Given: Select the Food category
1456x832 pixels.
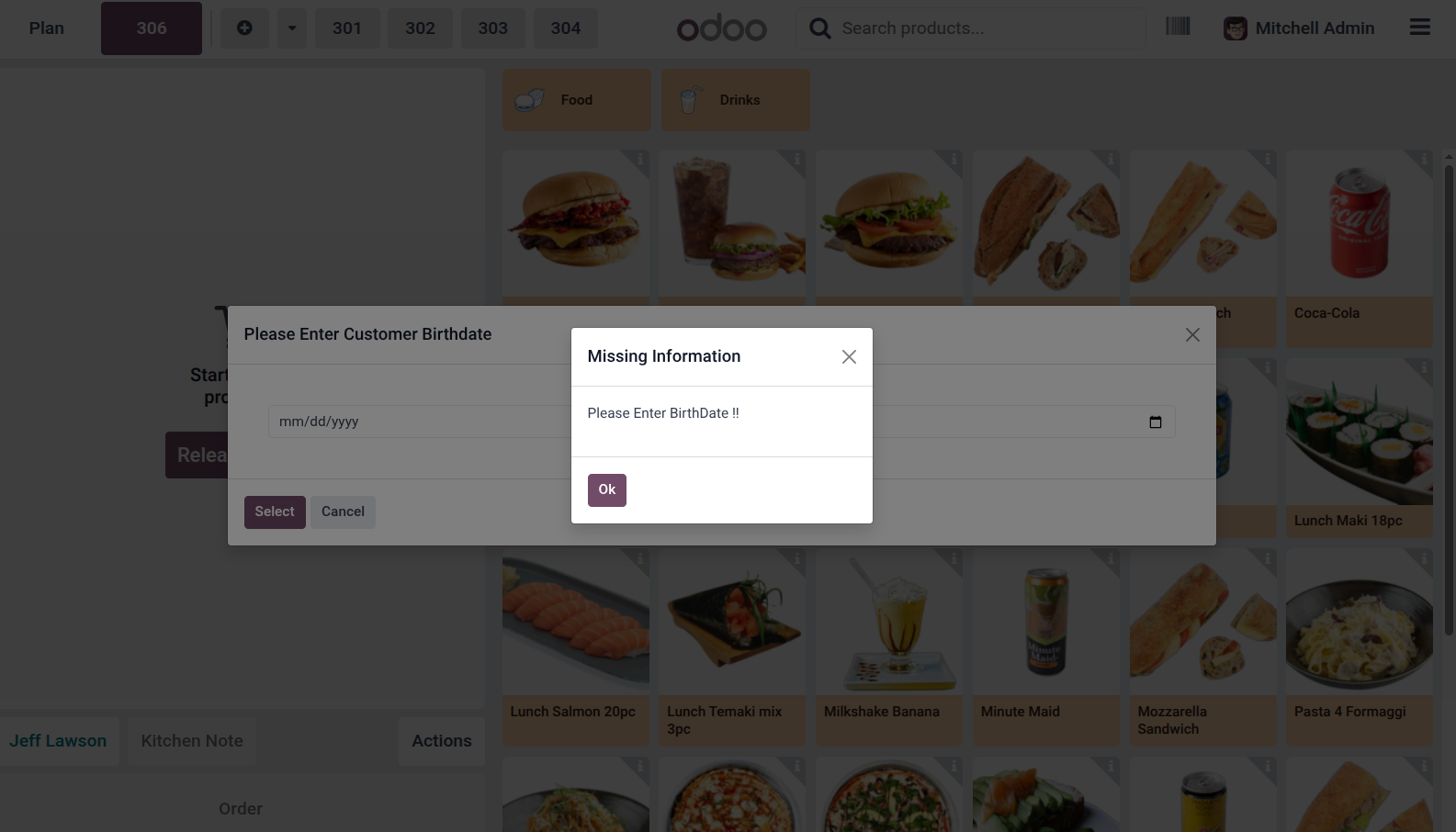Looking at the screenshot, I should tap(577, 100).
